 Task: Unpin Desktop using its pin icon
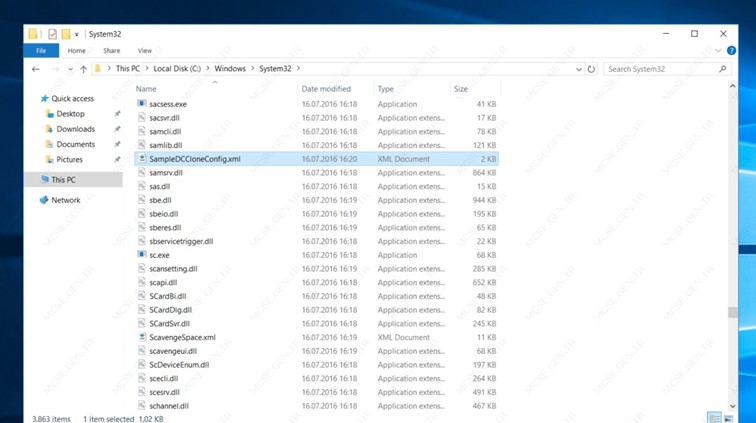(117, 114)
